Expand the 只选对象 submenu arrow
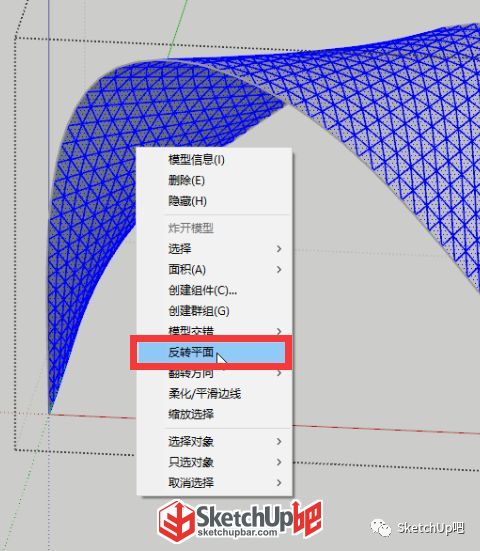Screen dimensions: 480x551 pos(279,462)
